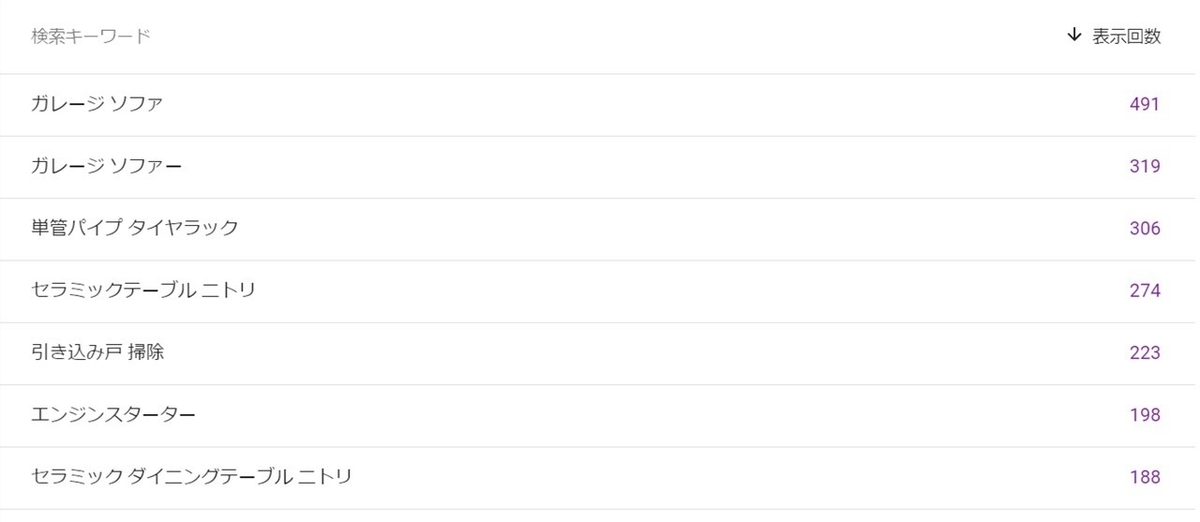1200x522 pixels.
Task: Click the 319 impressions value
Action: click(x=1145, y=166)
